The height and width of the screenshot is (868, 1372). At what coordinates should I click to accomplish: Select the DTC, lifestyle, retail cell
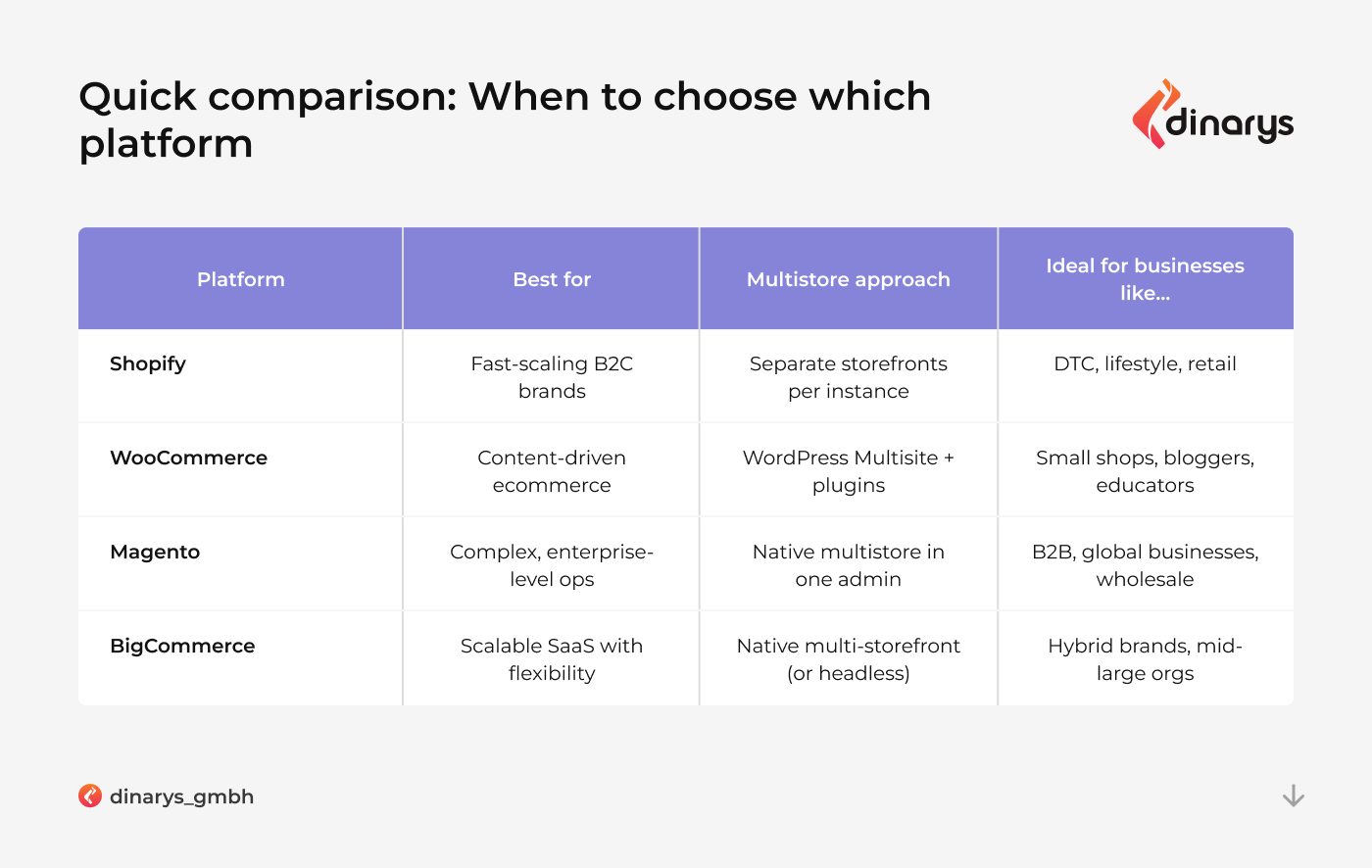tap(1145, 363)
